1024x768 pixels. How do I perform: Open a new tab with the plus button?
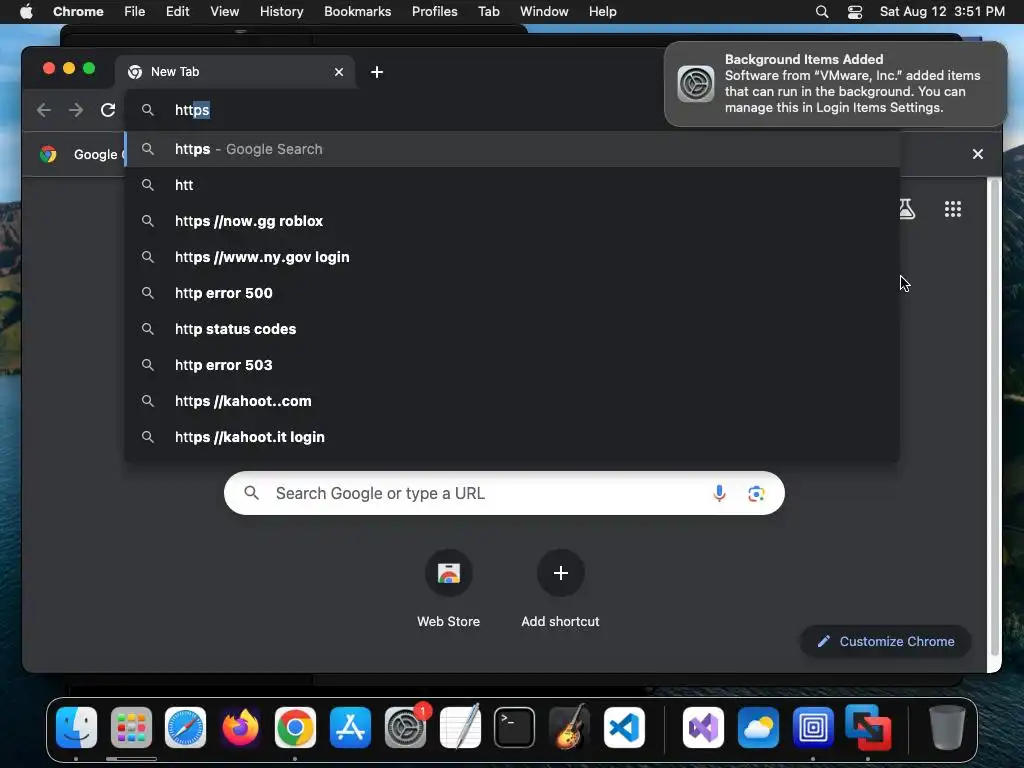(377, 72)
